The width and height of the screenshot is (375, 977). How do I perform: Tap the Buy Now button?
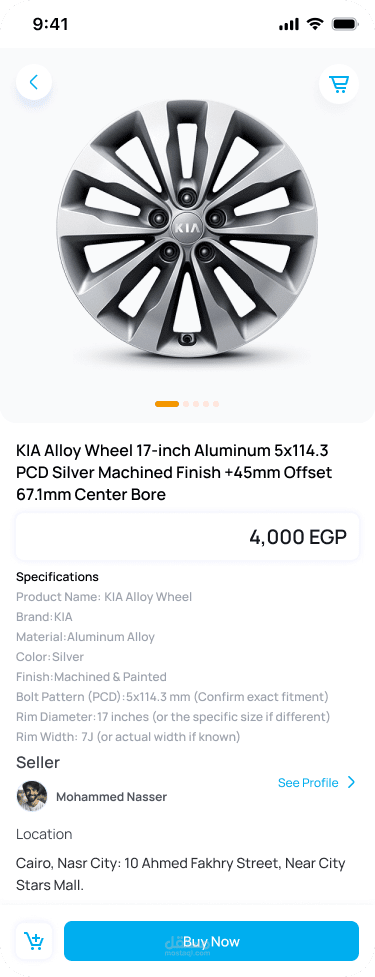211,941
